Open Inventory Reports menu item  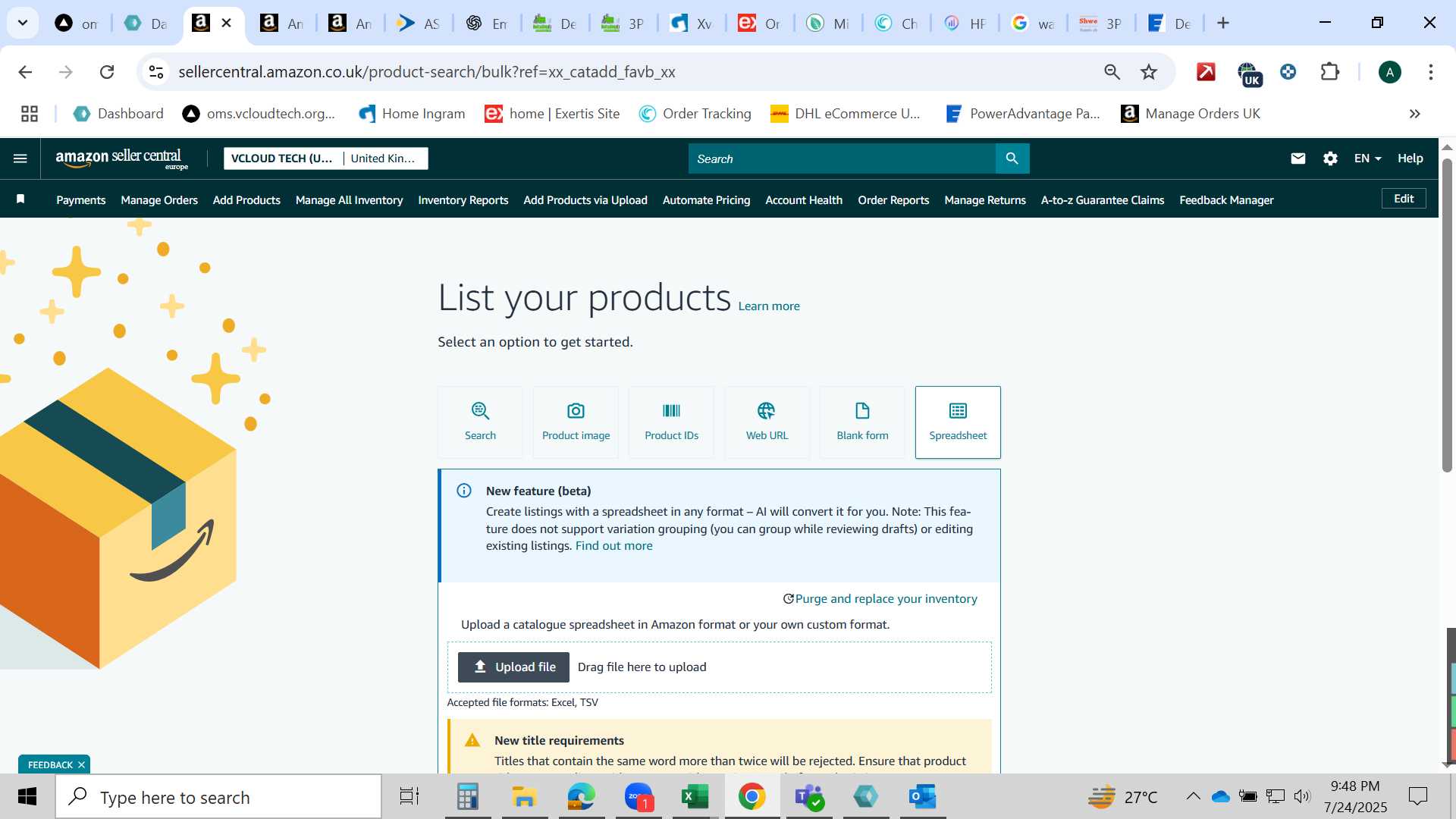click(x=463, y=200)
